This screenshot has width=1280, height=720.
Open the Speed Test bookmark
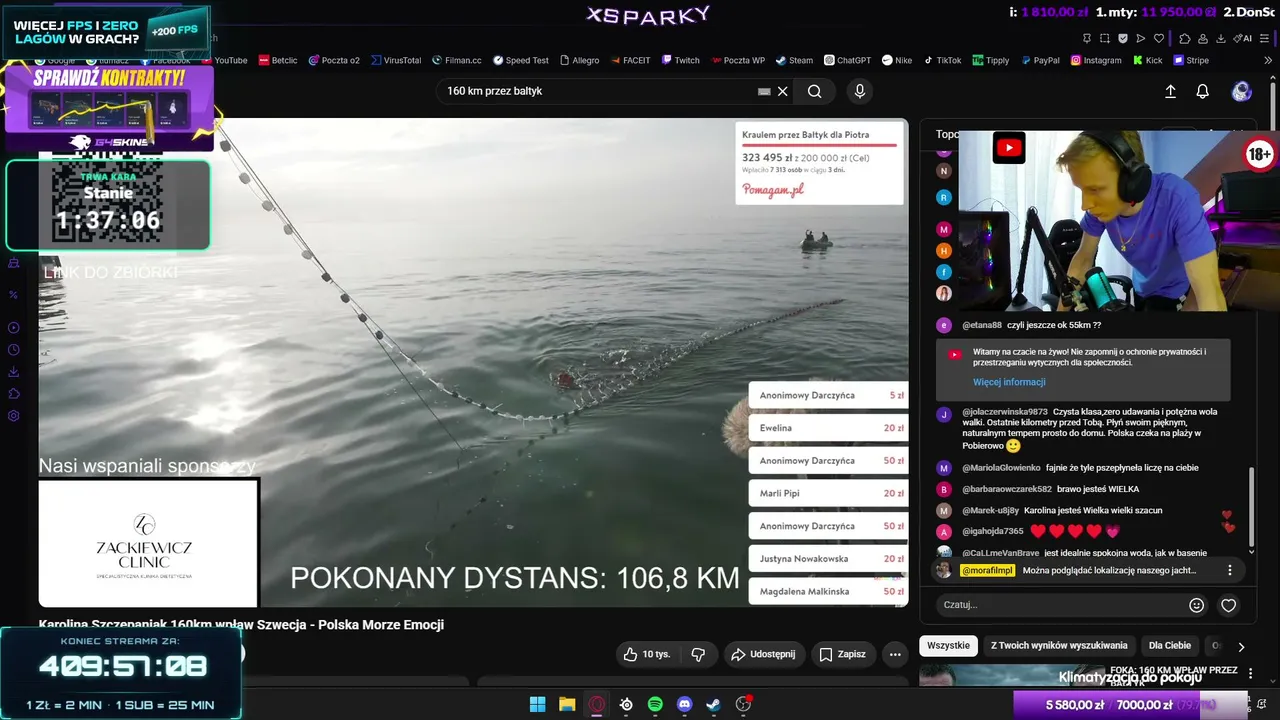520,60
